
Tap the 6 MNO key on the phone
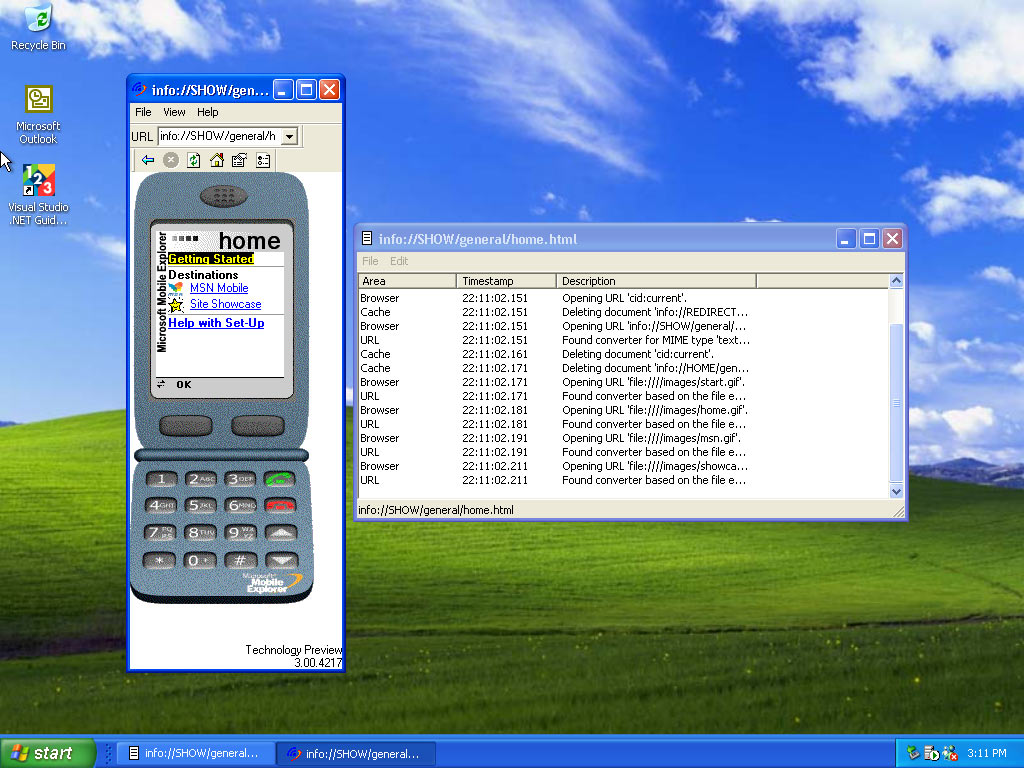pos(240,505)
